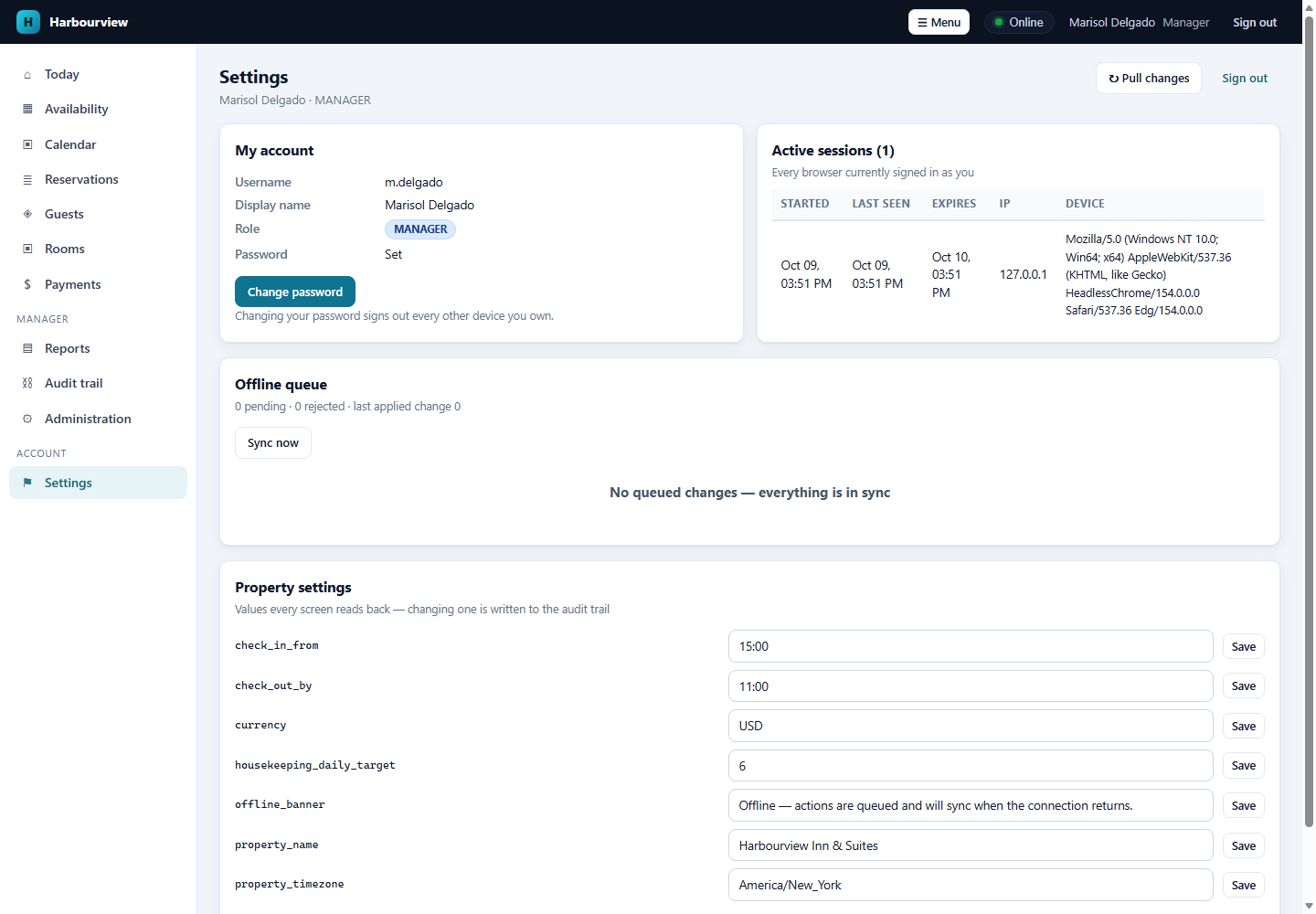Save the check_out_by setting
Viewport: 1316px width, 914px height.
1244,686
